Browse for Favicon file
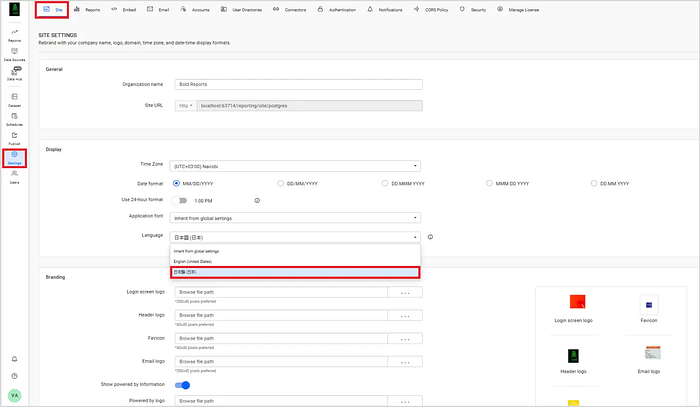The width and height of the screenshot is (700, 407). point(405,338)
